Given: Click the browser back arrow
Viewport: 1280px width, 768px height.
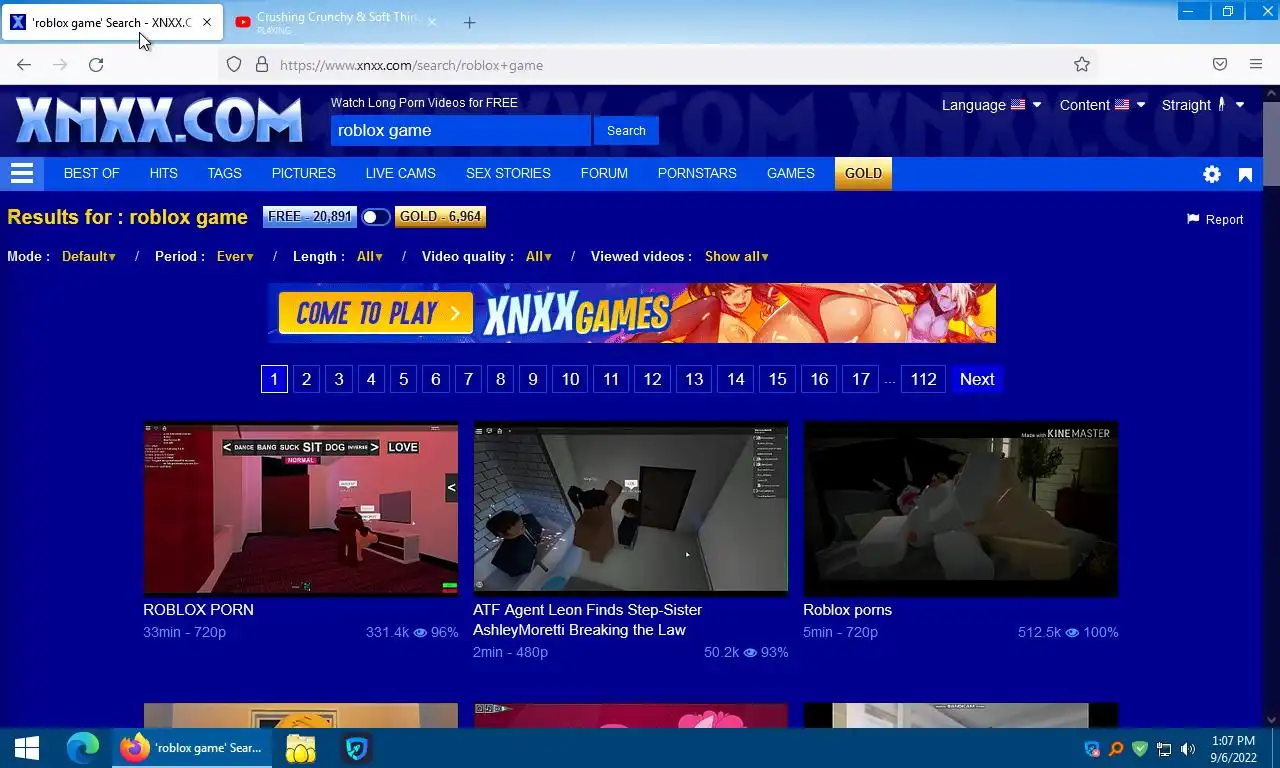Looking at the screenshot, I should coord(24,65).
